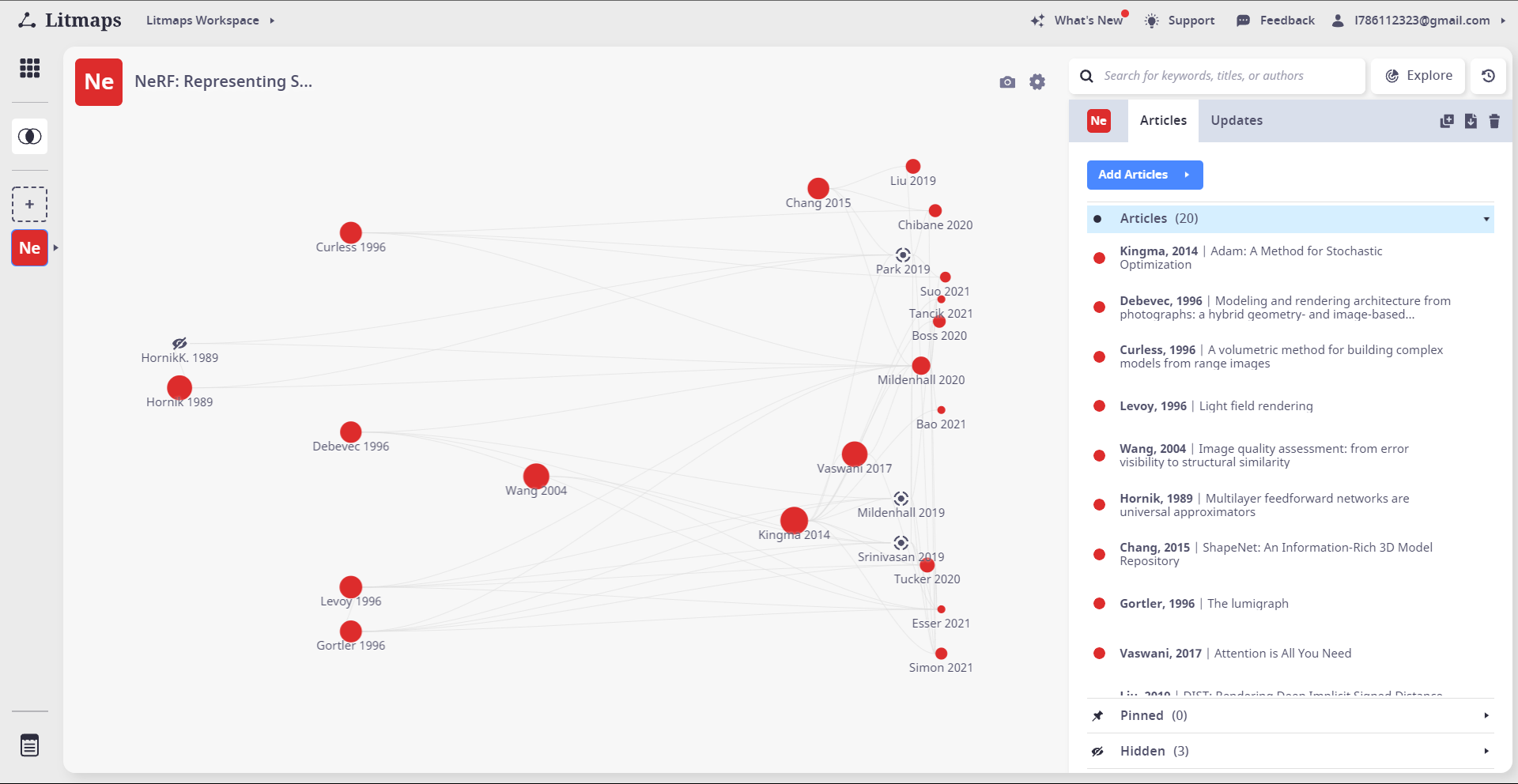Viewport: 1518px width, 784px height.
Task: Select the Kingma 2014 node on map
Action: point(794,520)
